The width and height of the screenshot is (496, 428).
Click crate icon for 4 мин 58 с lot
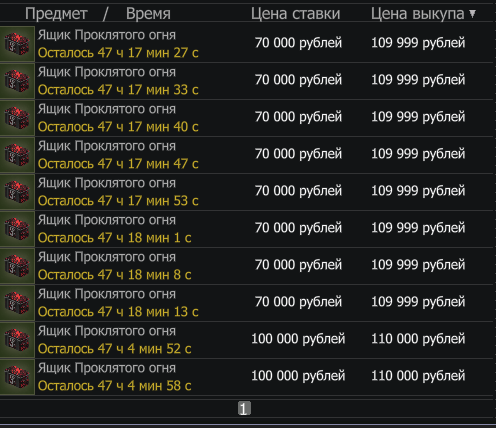click(17, 377)
